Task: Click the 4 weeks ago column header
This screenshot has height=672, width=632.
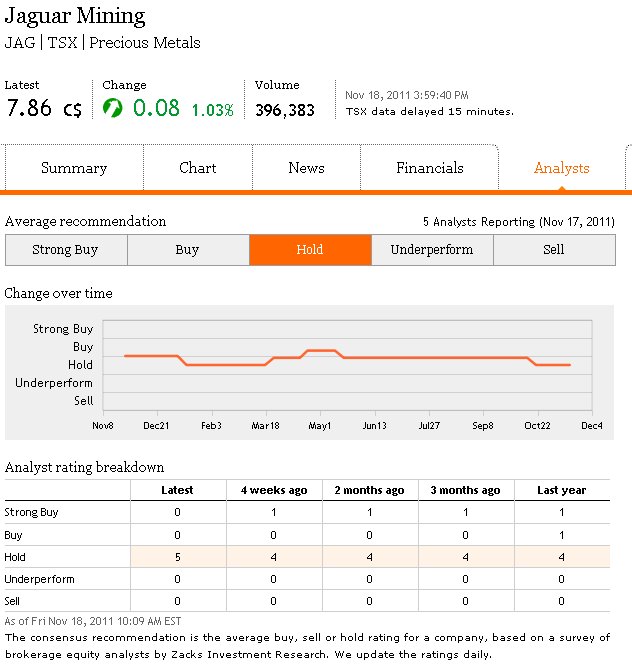Action: 274,490
